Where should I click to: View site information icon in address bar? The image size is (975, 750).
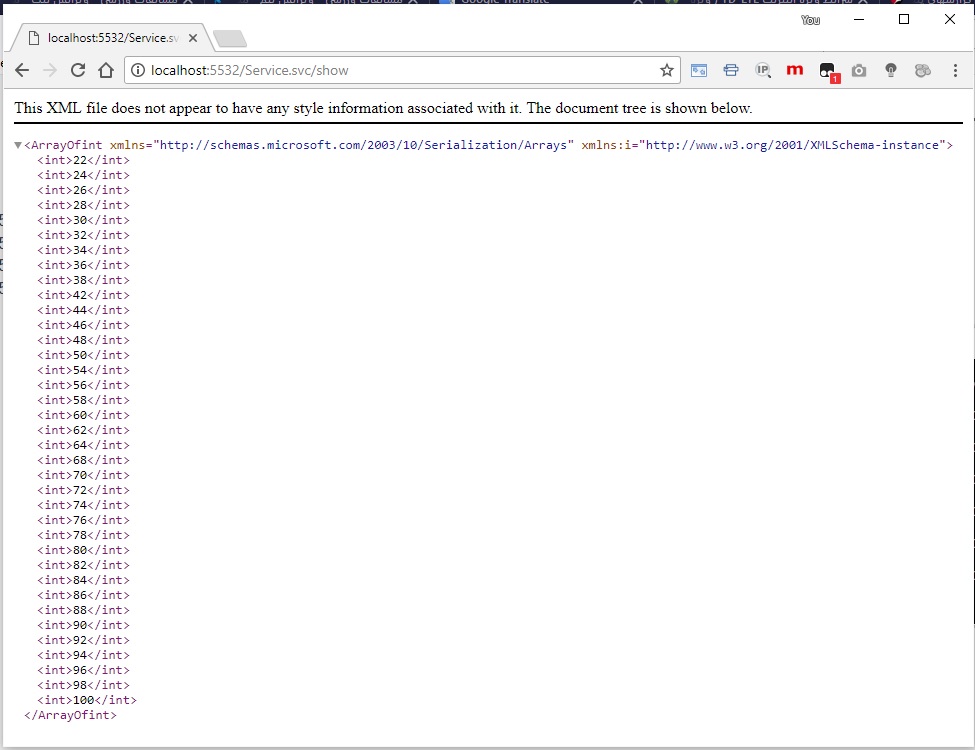tap(138, 70)
